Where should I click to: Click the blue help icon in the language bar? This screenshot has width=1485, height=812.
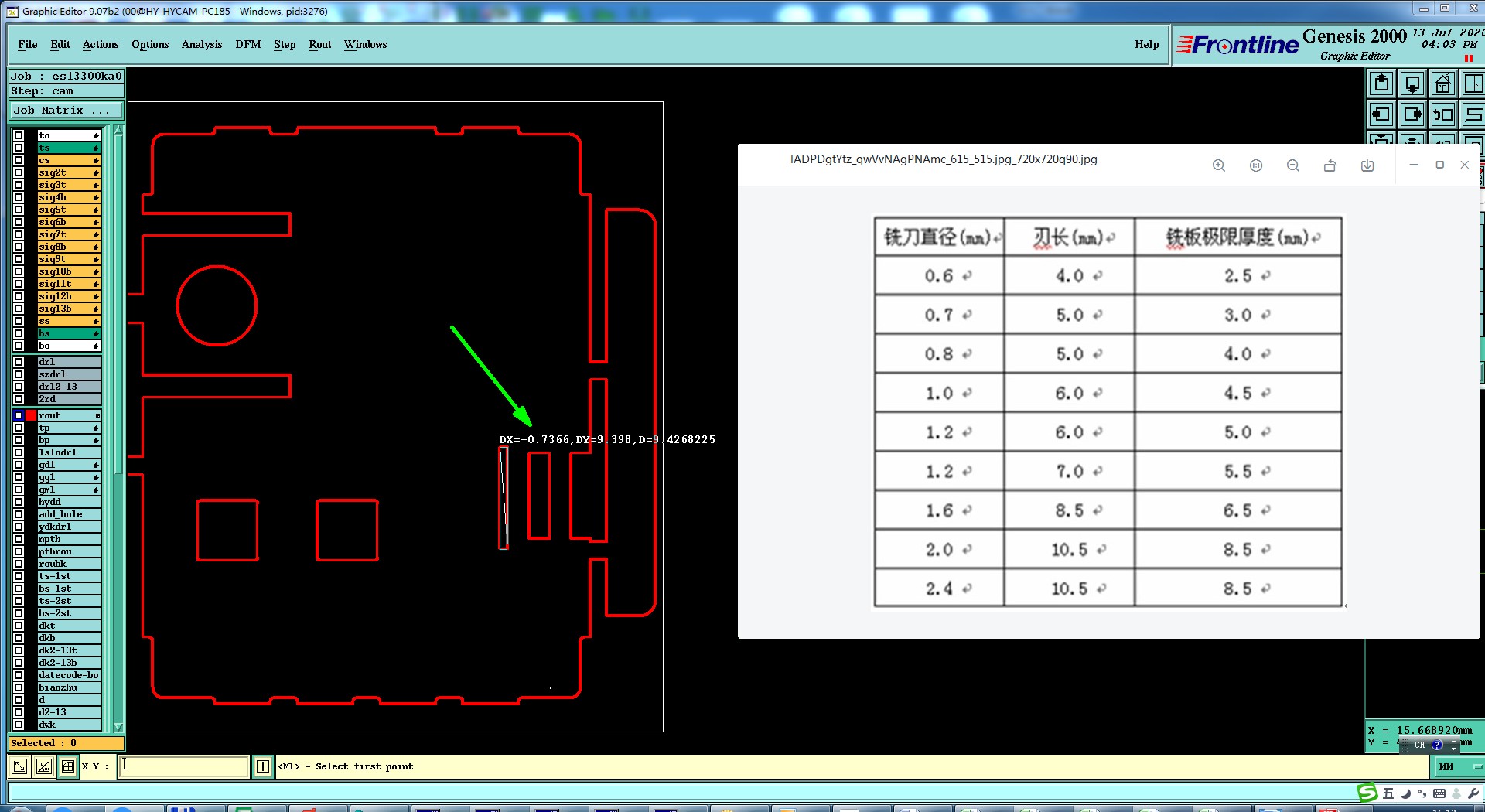pyautogui.click(x=1437, y=745)
